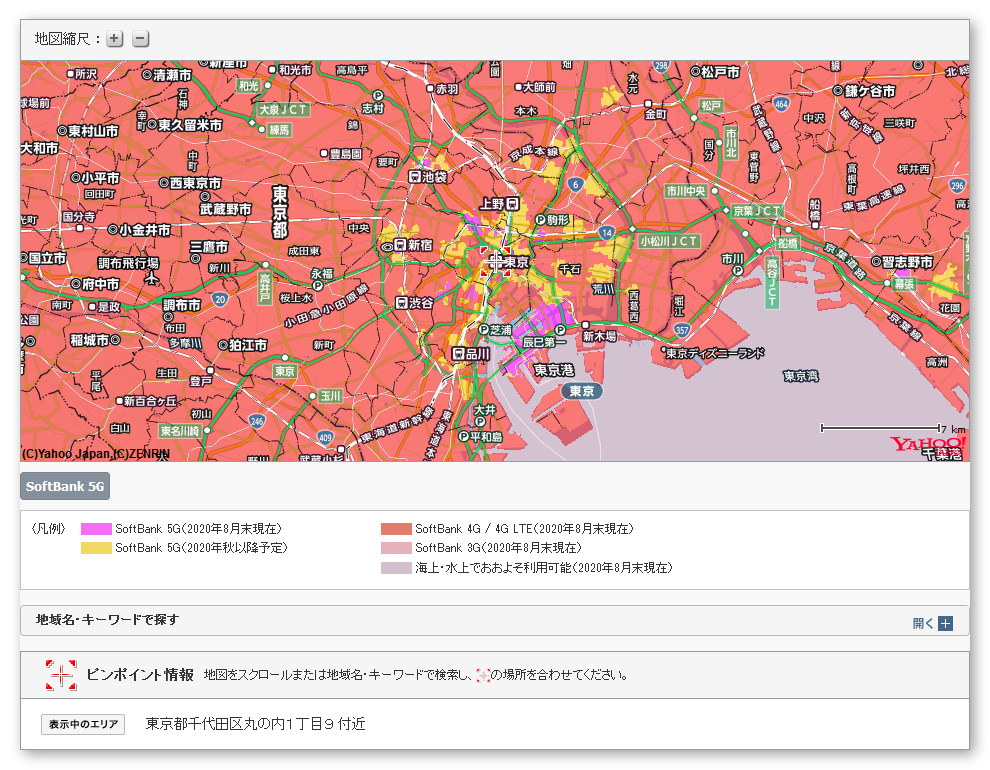Viewport: 990px width, 770px height.
Task: Zoom in the map with plus button
Action: coord(114,38)
